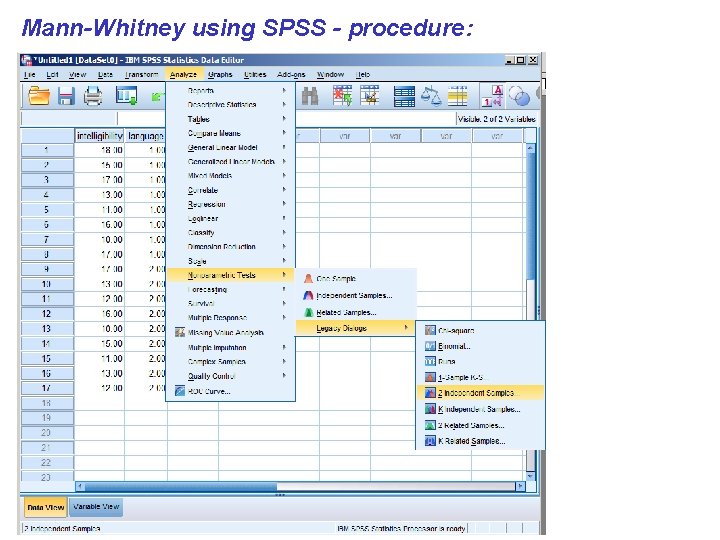Image resolution: width=720 pixels, height=540 pixels.
Task: Click the intelligibility value 16.00 in row 12
Action: (100, 314)
